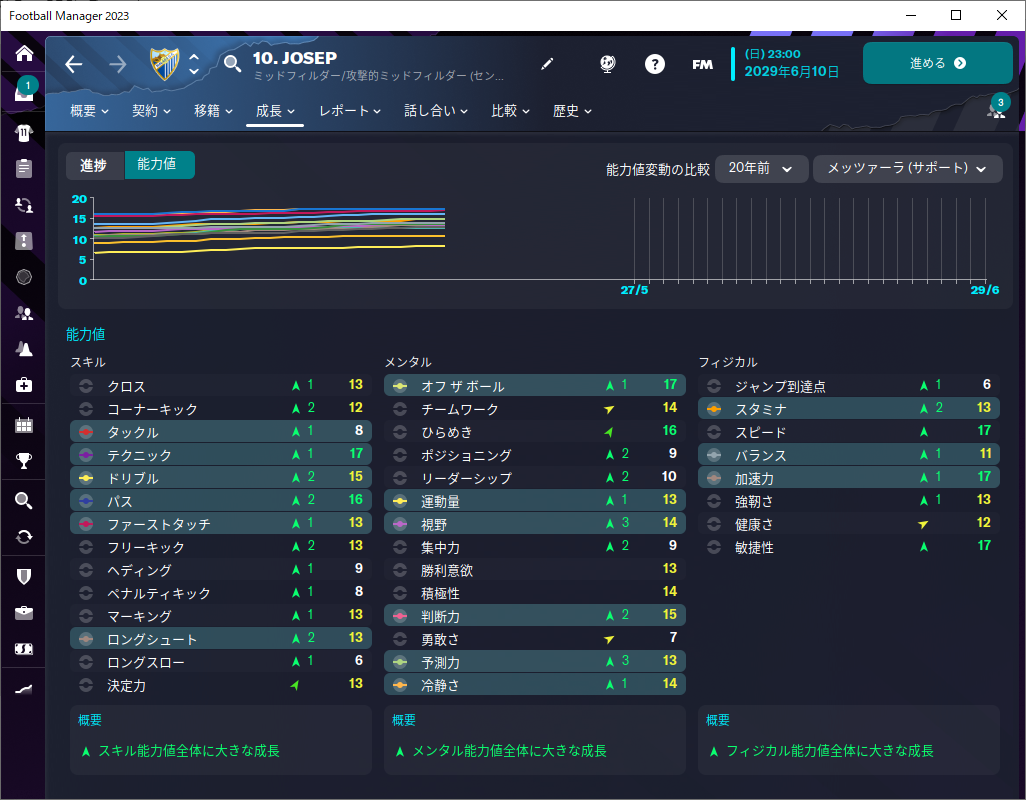Open the Medical Centre kit icon

click(24, 385)
